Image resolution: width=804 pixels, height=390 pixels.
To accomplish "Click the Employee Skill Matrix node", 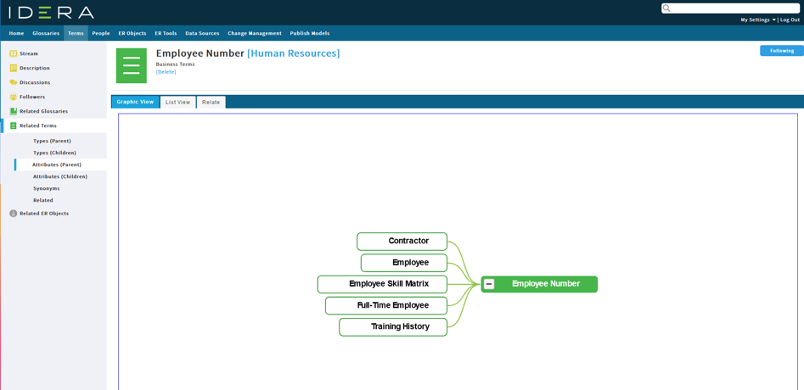I will pyautogui.click(x=383, y=284).
